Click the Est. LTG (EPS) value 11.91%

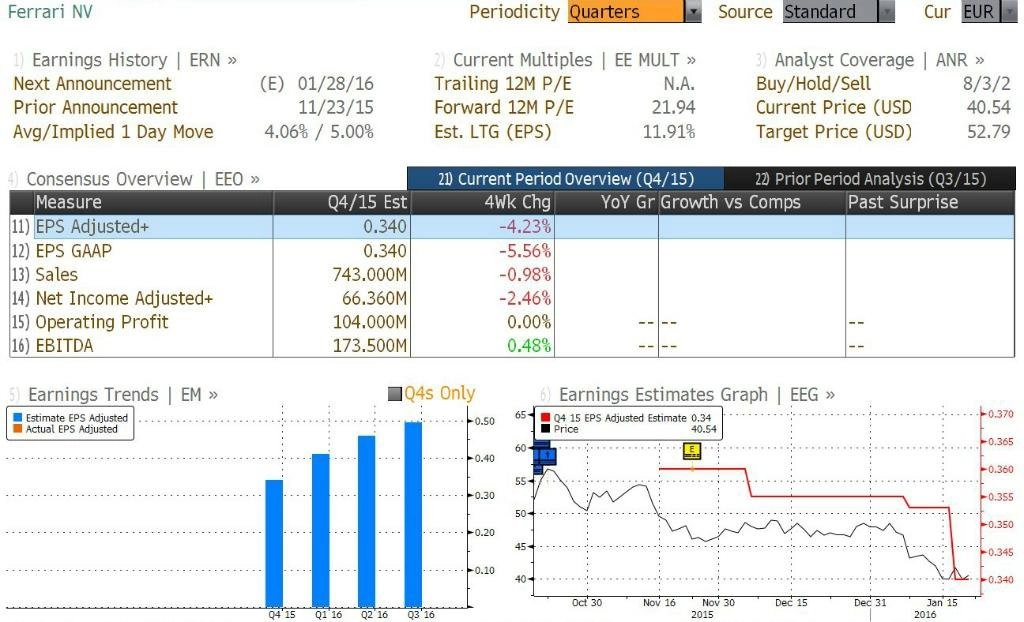pyautogui.click(x=669, y=131)
